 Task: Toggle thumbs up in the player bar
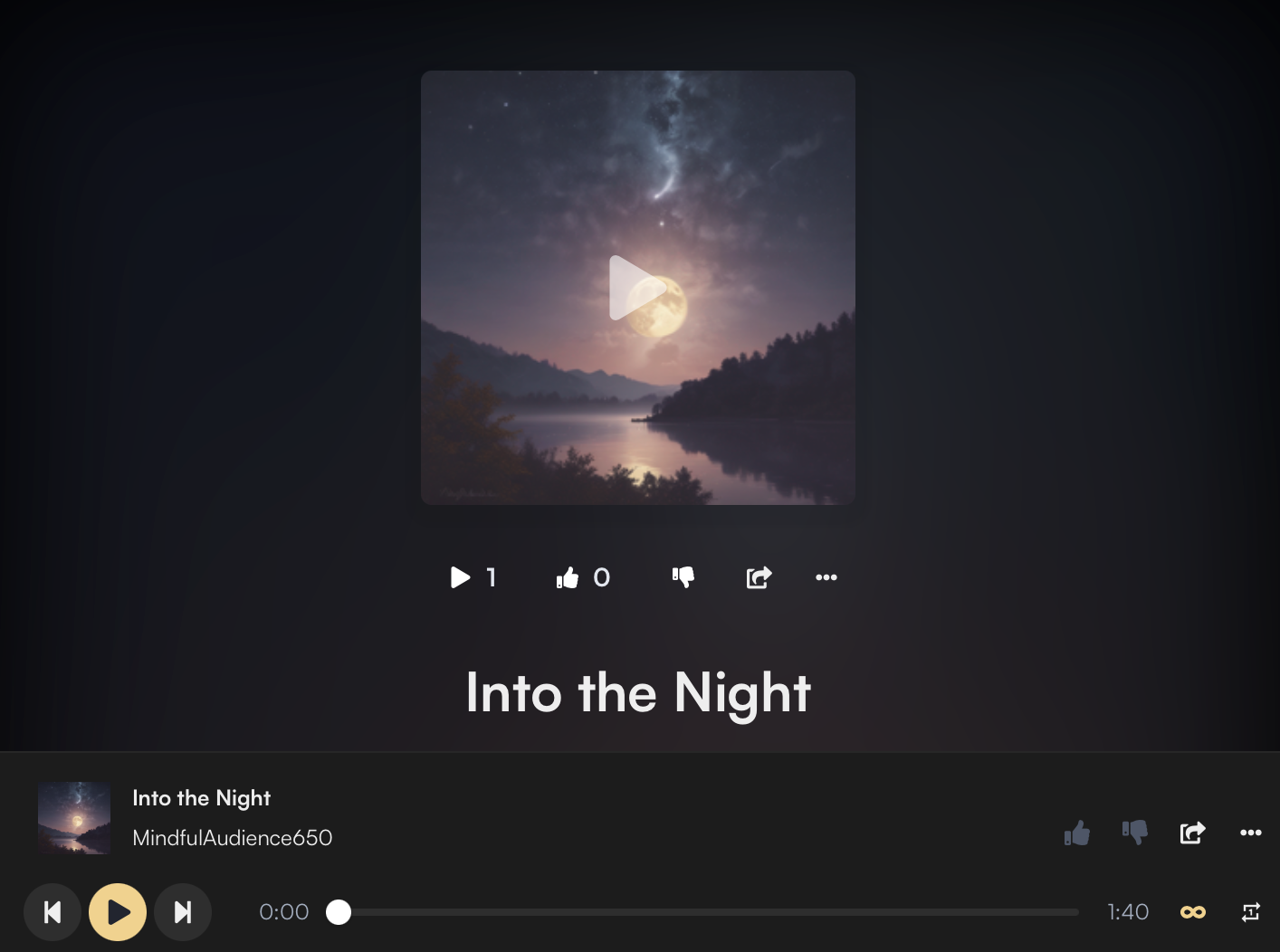point(1077,833)
